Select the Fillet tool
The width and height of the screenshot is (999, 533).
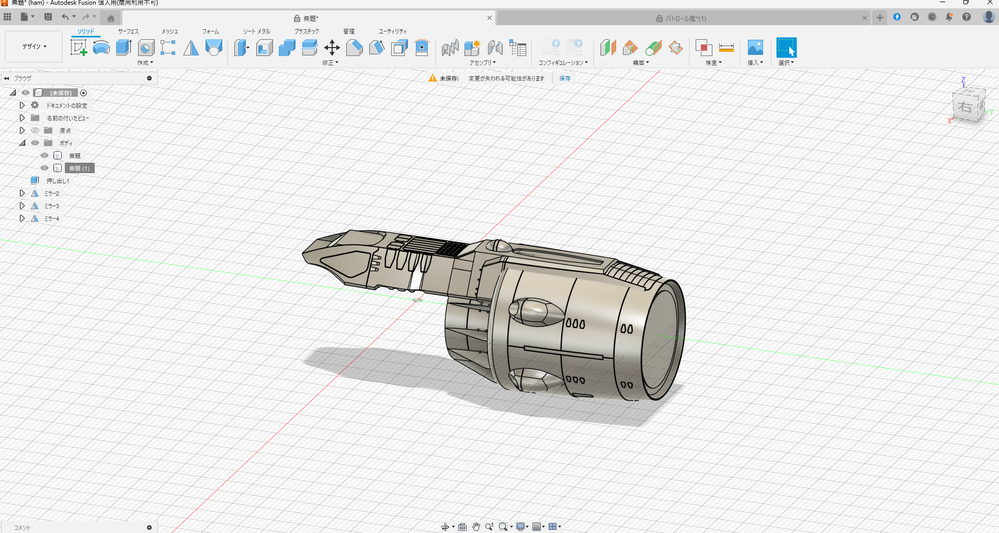click(354, 48)
